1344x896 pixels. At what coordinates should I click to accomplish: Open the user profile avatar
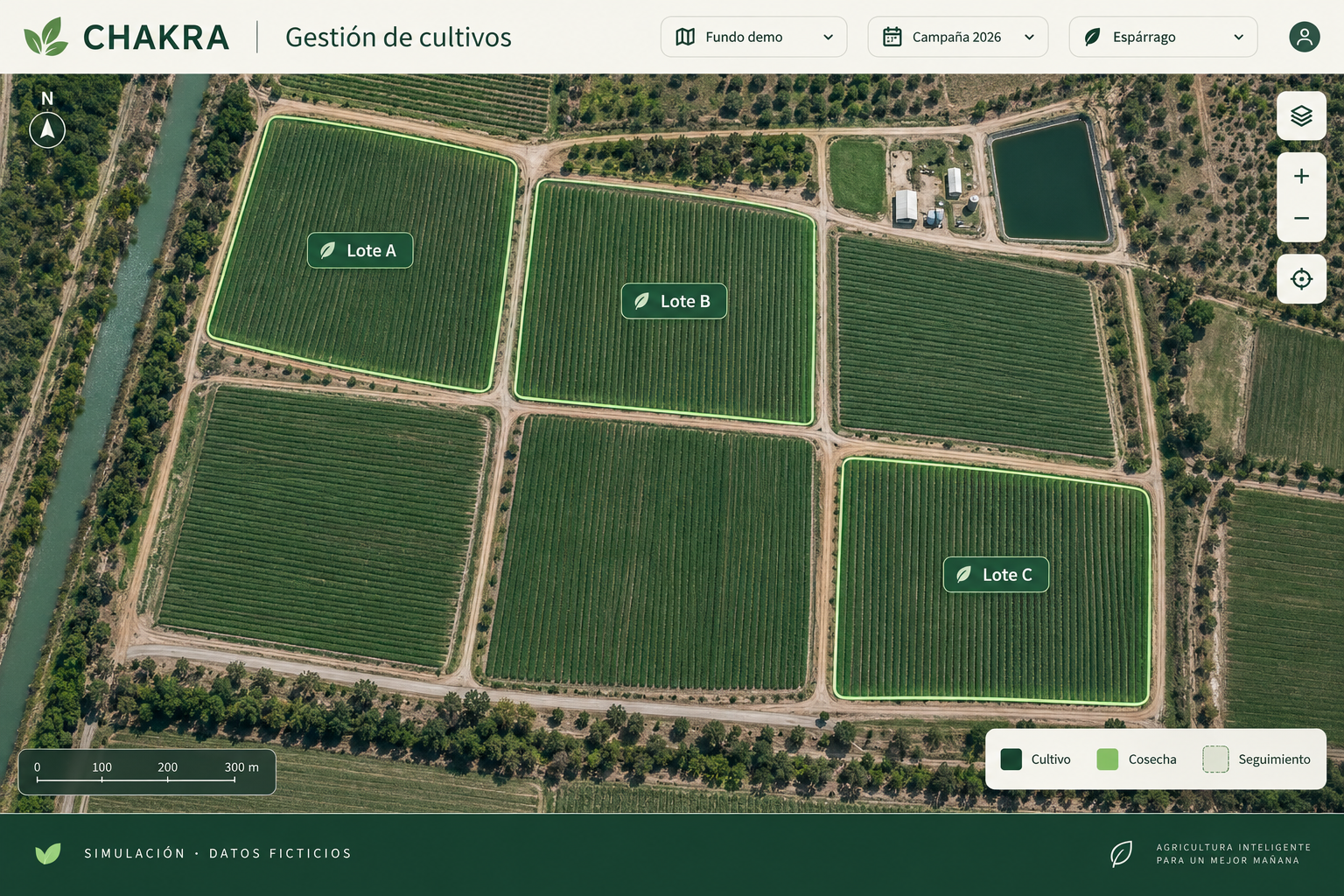coord(1304,37)
